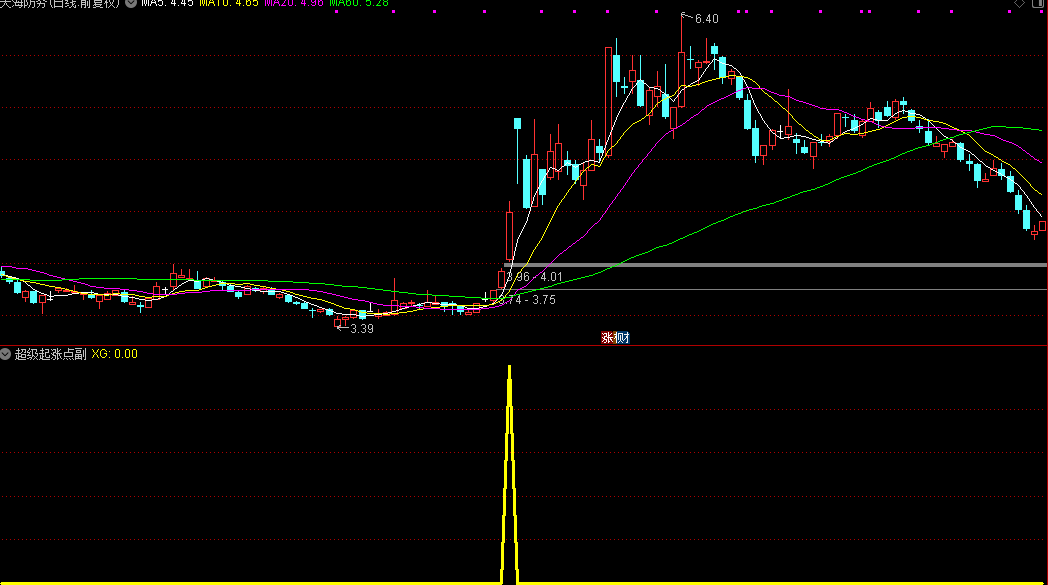Click the 3.39 low price label

click(362, 328)
